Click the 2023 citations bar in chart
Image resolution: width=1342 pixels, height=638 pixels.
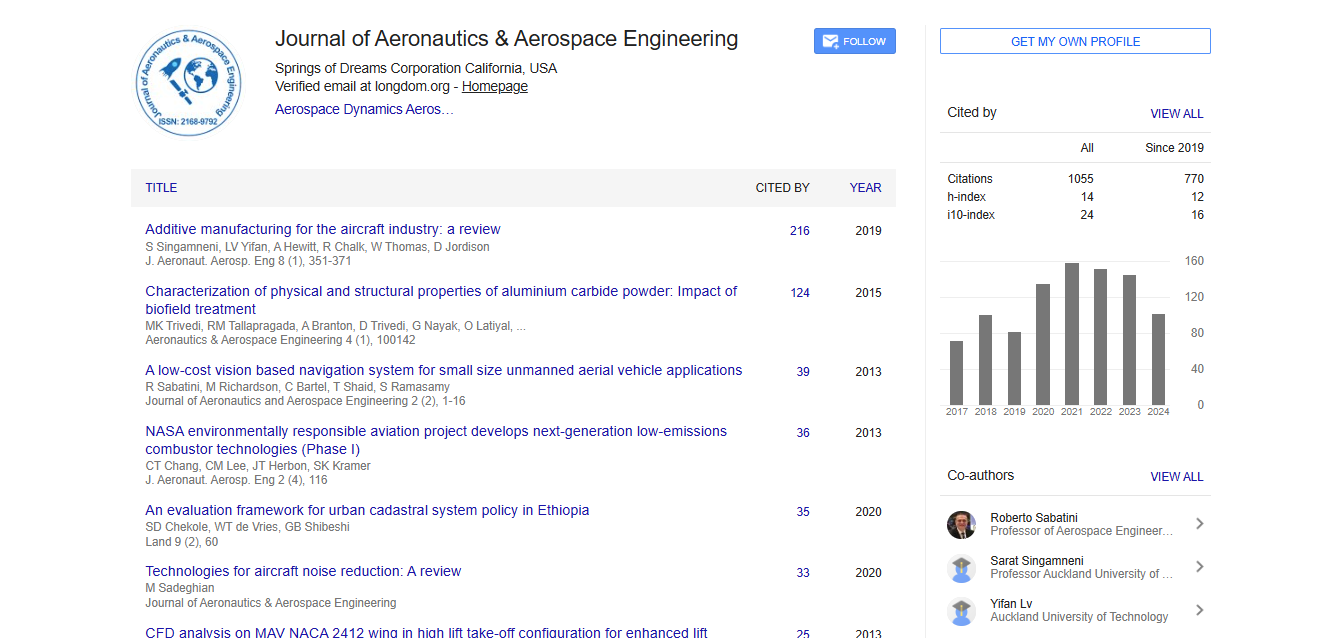point(1129,339)
